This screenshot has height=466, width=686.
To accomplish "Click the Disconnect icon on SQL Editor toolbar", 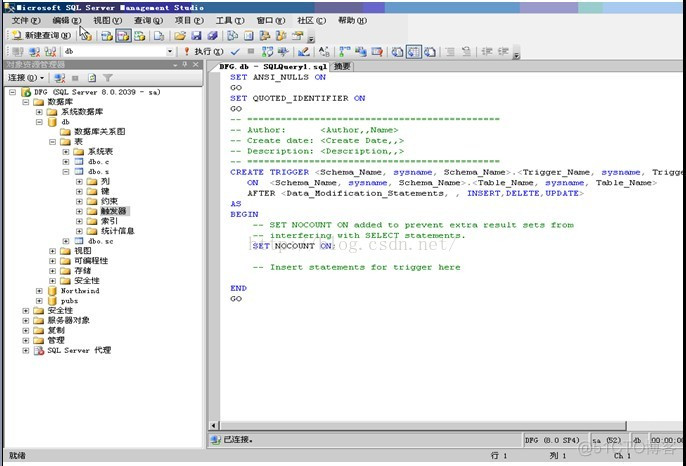I will [34, 52].
